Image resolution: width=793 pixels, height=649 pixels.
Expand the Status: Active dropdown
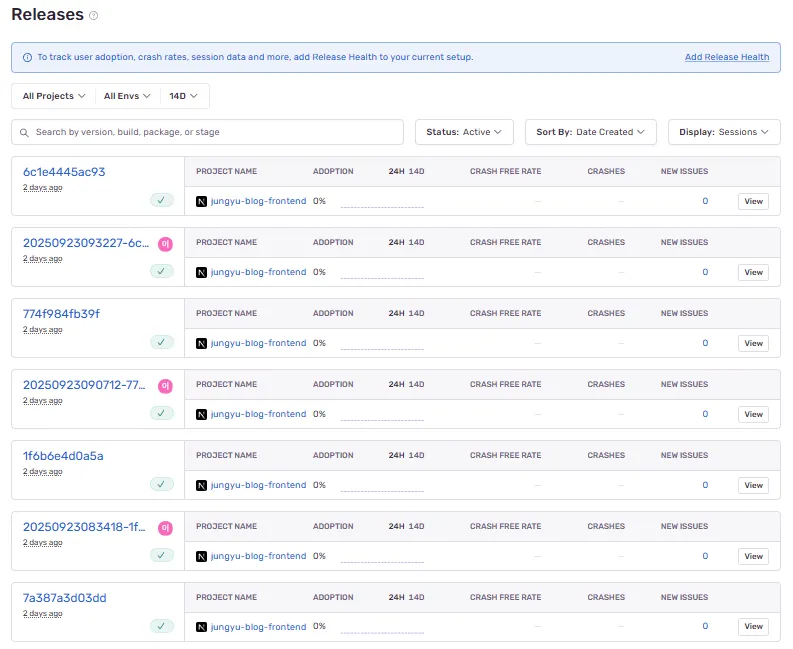tap(464, 132)
